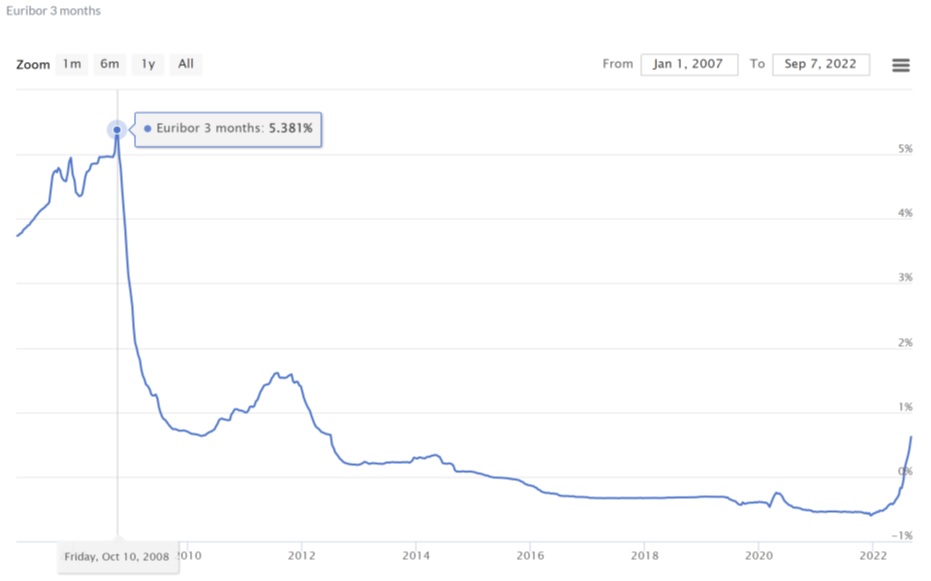The height and width of the screenshot is (581, 931).
Task: Click the 2016 x-axis label
Action: (530, 555)
